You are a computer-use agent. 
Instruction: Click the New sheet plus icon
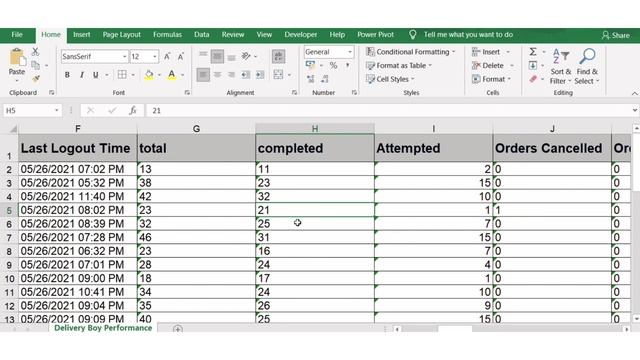178,329
